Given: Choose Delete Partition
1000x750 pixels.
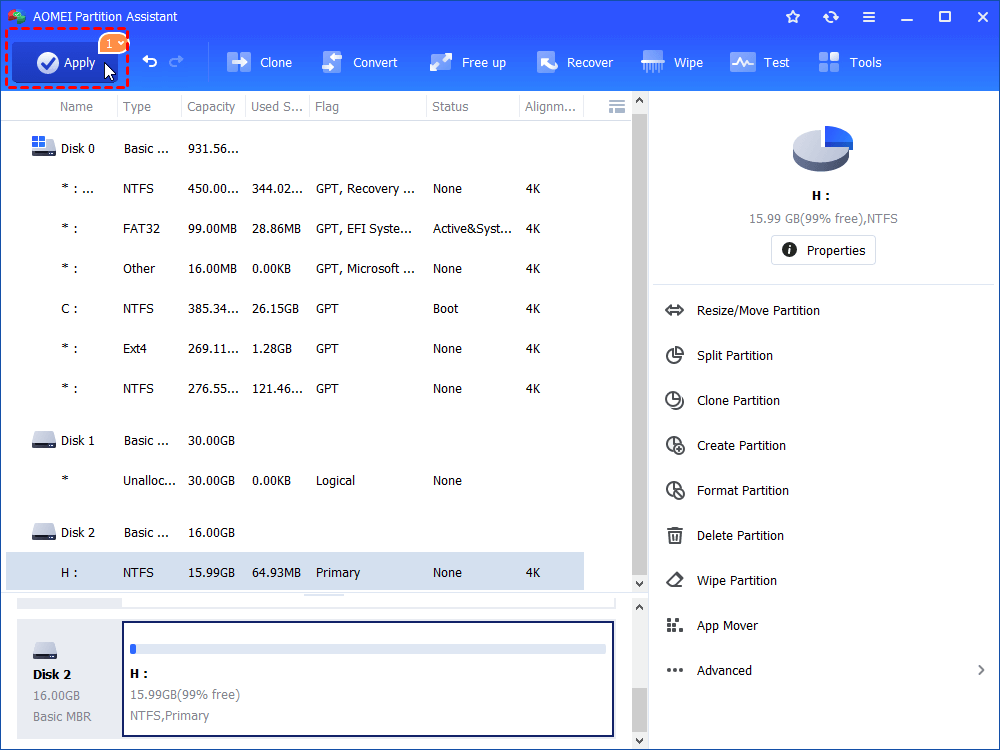Looking at the screenshot, I should 740,536.
